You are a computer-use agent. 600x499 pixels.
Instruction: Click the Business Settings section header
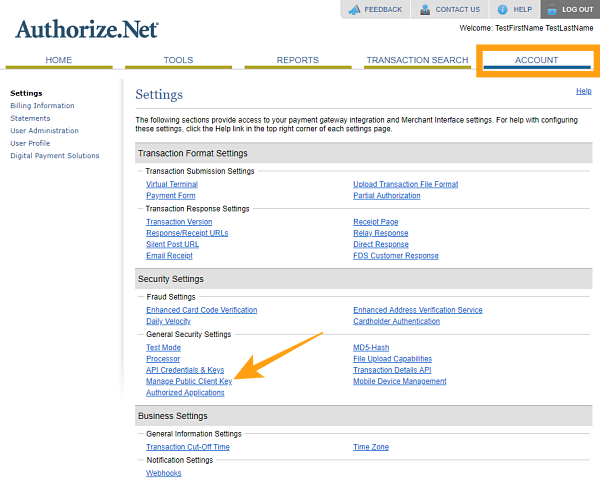(x=364, y=416)
